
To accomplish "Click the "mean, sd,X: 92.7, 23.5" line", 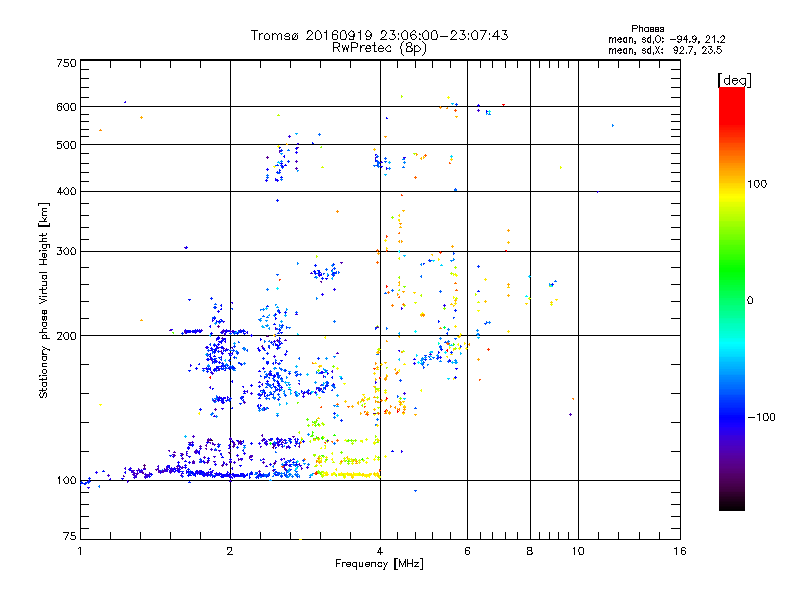I will (x=665, y=50).
